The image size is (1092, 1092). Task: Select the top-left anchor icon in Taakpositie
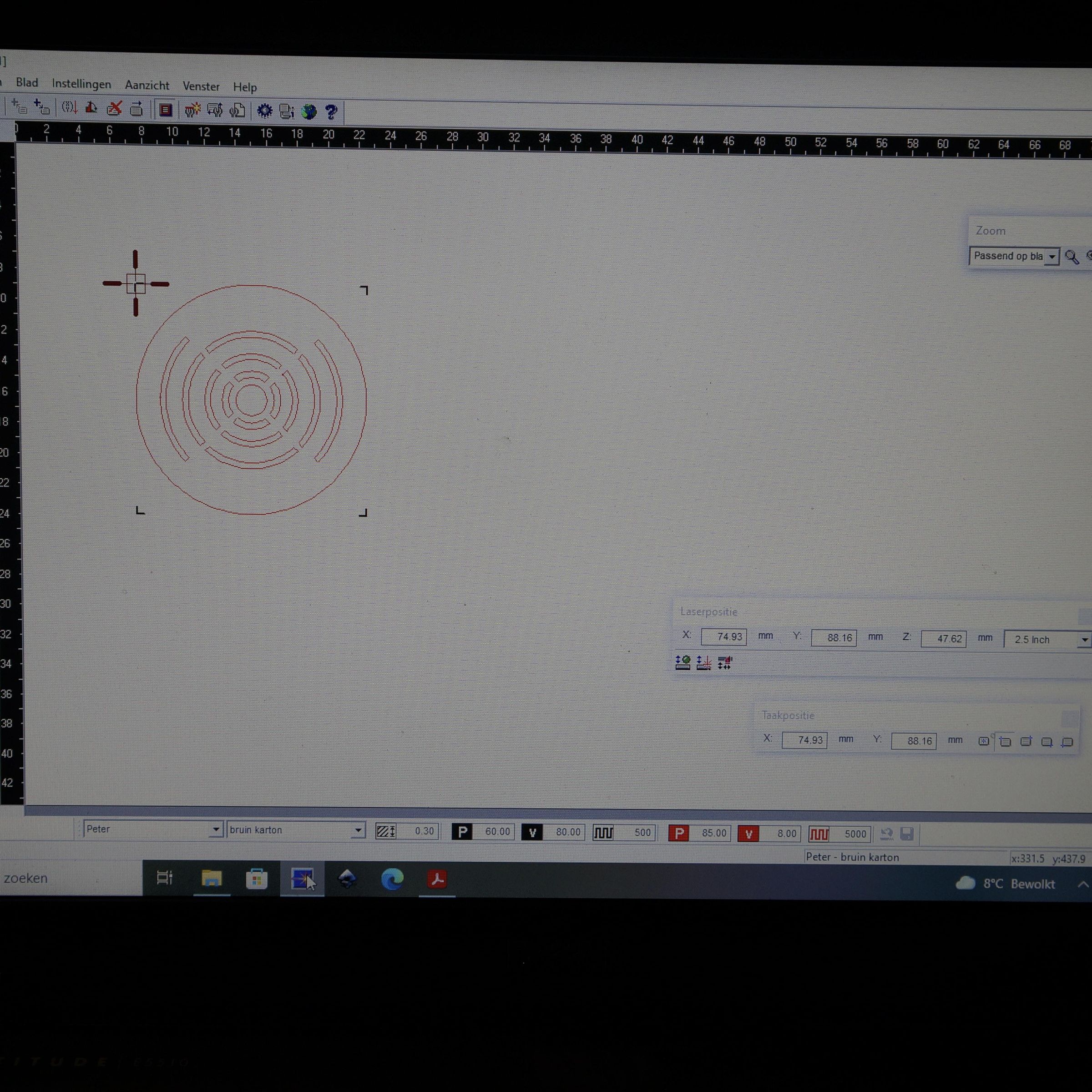tap(1005, 742)
